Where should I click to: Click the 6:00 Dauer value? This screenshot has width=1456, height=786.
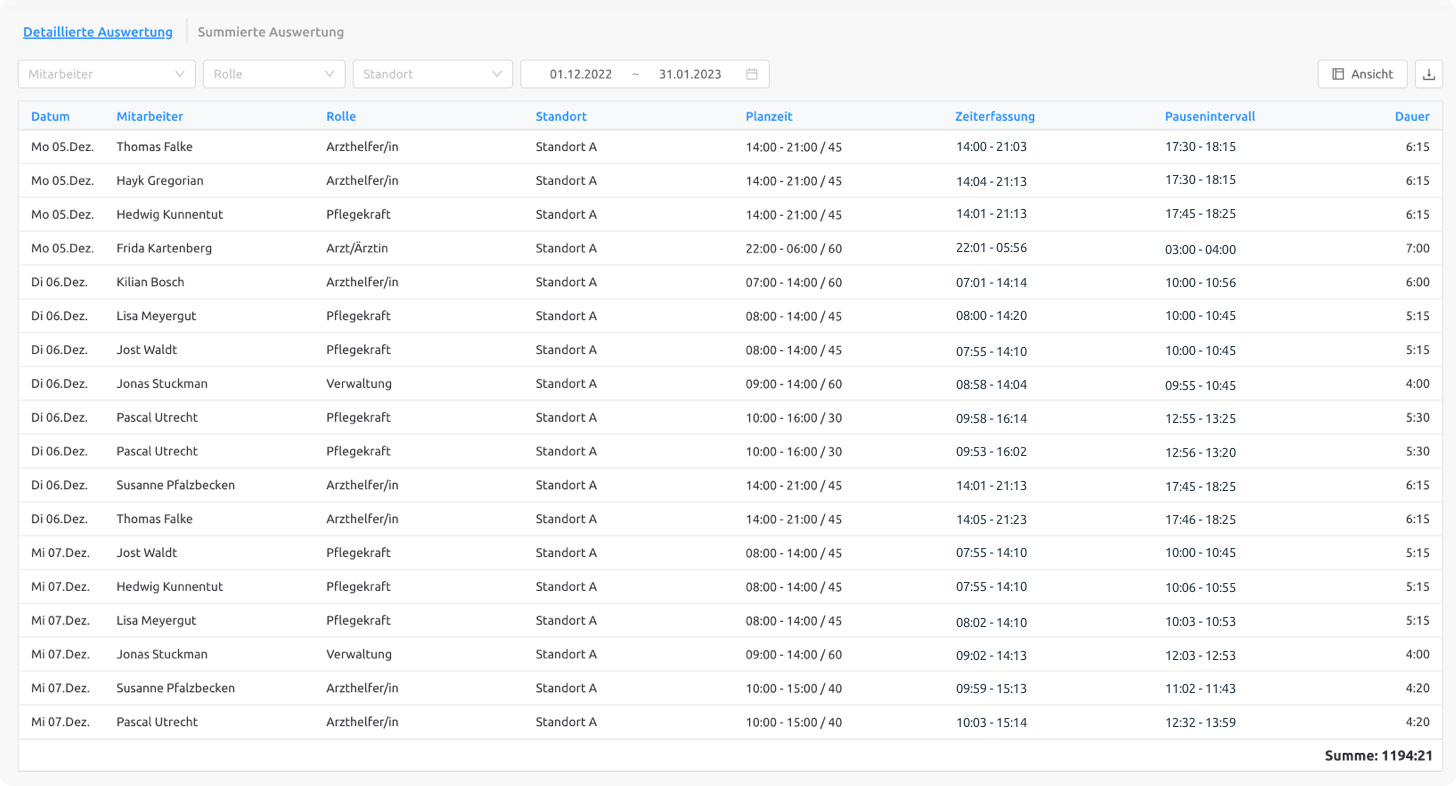(1417, 282)
